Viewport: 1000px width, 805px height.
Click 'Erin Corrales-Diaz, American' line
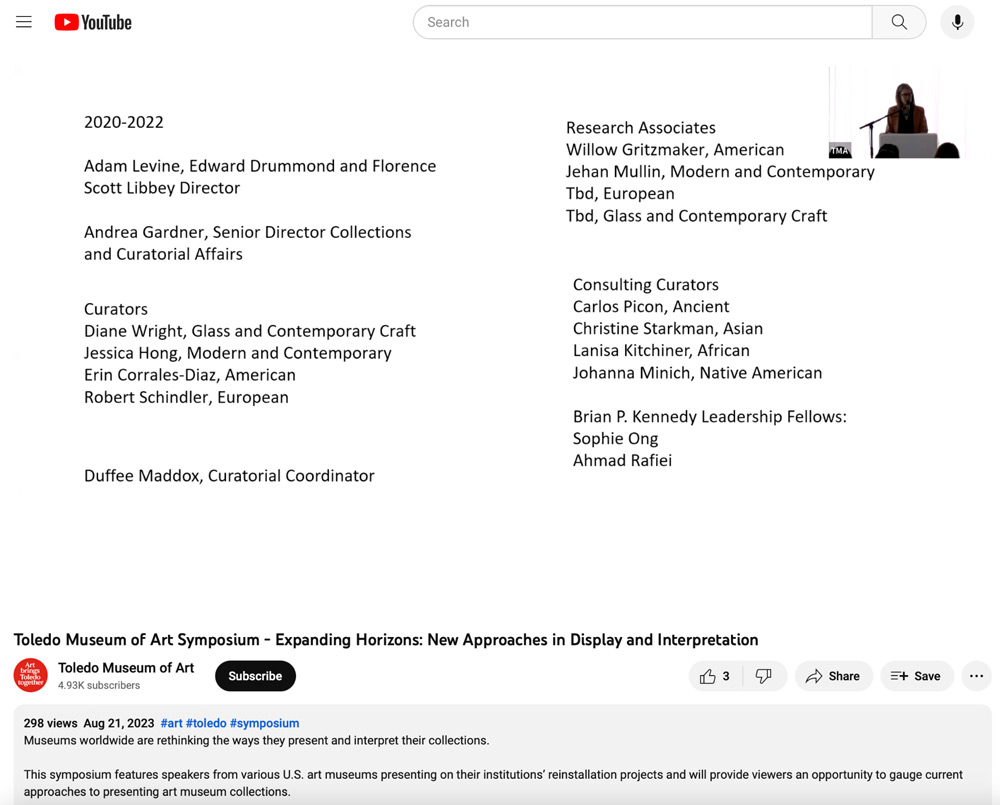pyautogui.click(x=189, y=375)
